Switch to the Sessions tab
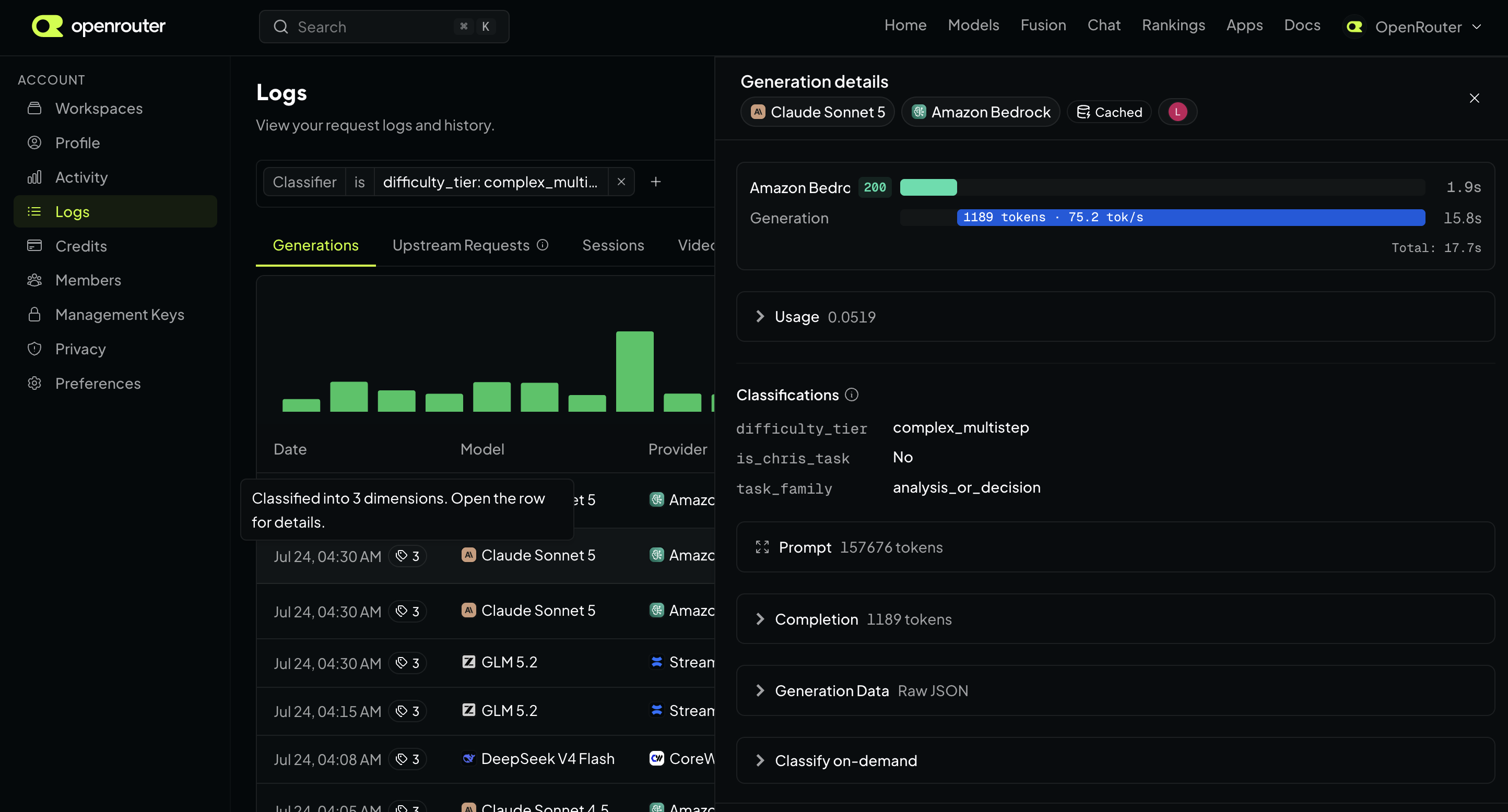Viewport: 1508px width, 812px height. 613,245
